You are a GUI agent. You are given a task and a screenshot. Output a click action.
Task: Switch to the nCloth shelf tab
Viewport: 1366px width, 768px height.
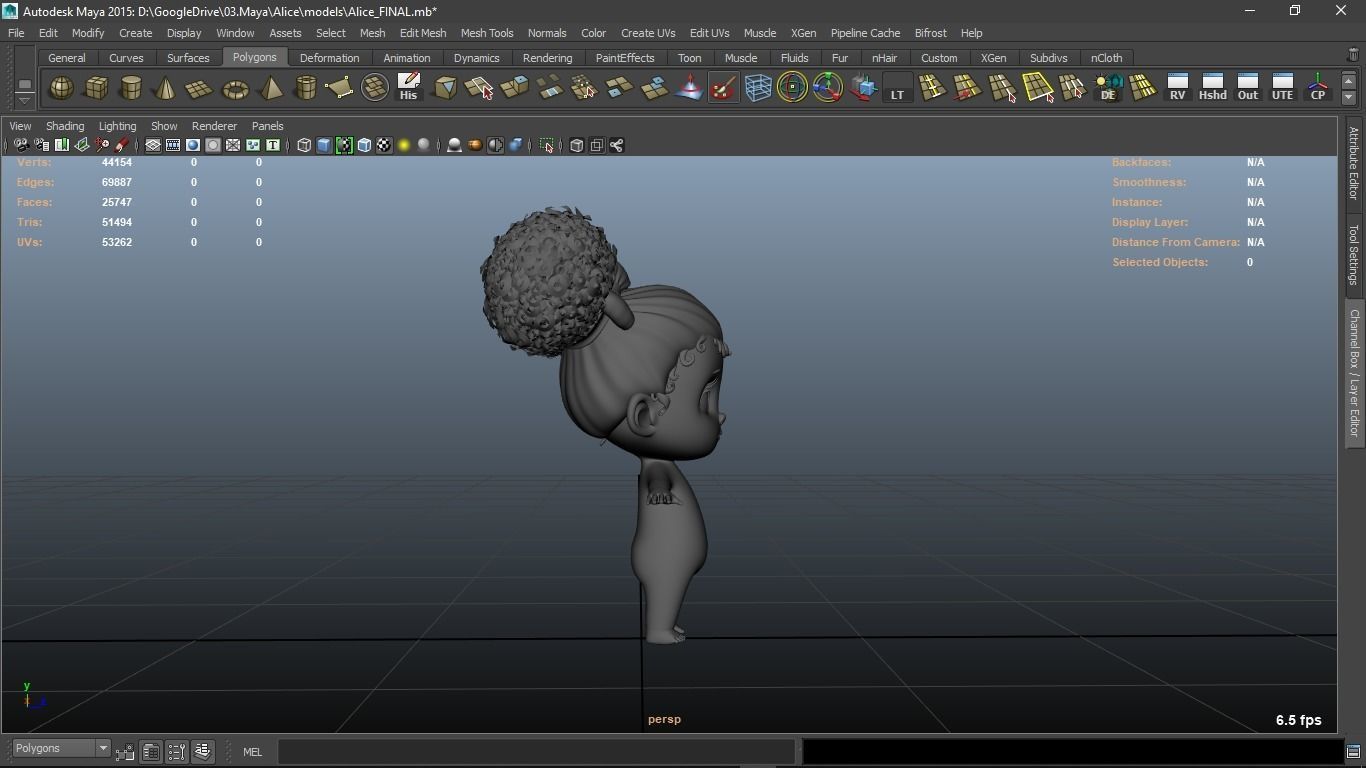[1106, 58]
